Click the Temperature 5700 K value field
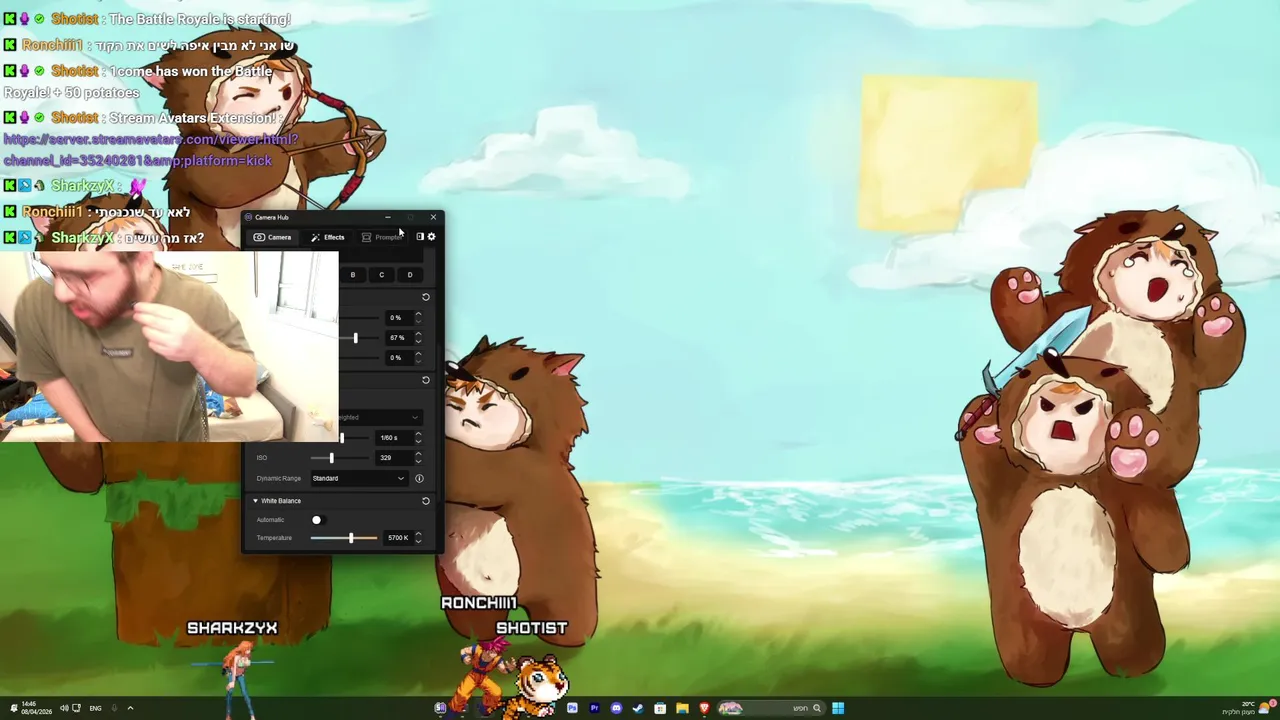This screenshot has width=1280, height=720. pos(397,538)
